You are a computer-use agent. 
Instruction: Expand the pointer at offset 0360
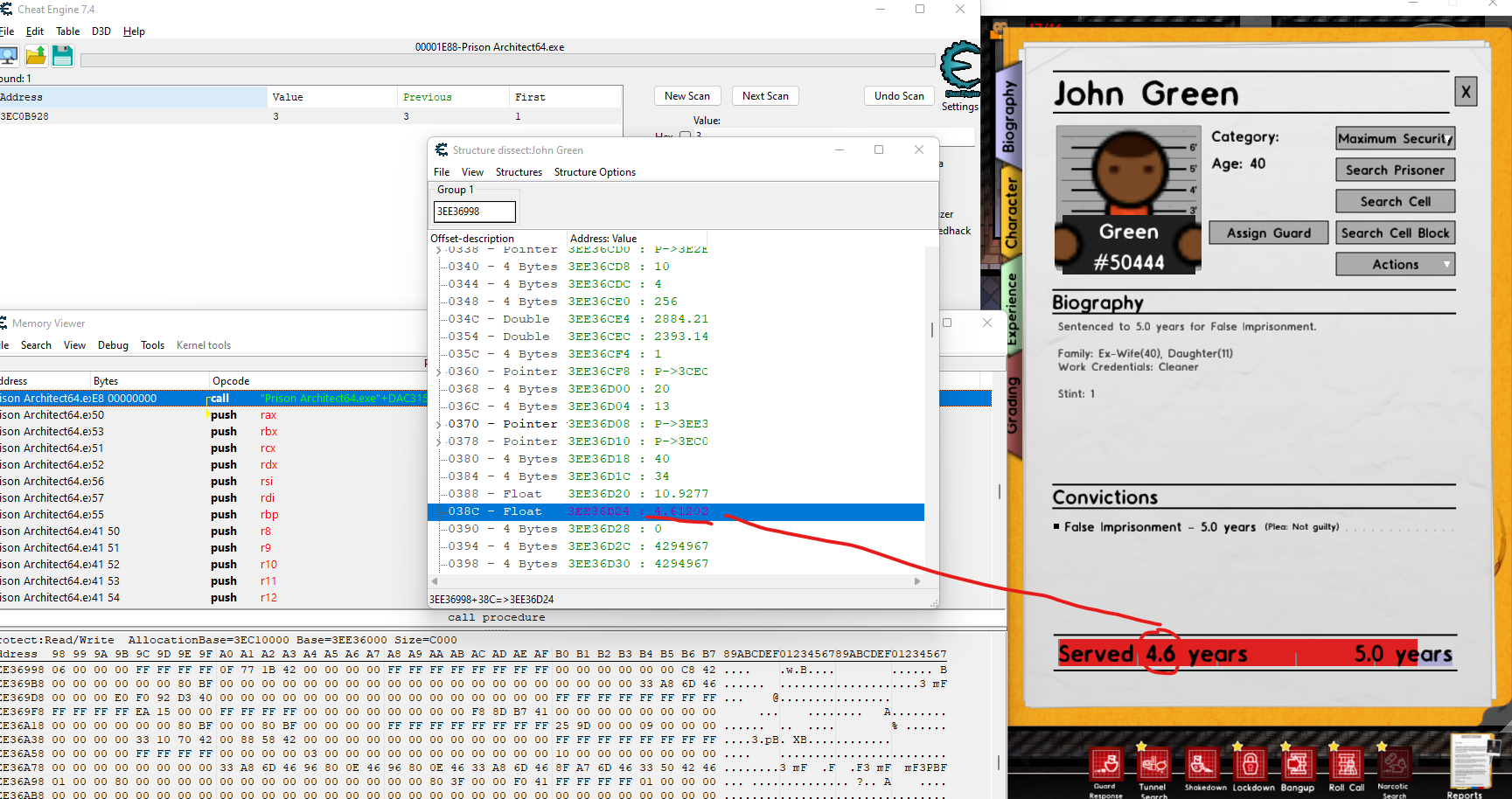(439, 372)
